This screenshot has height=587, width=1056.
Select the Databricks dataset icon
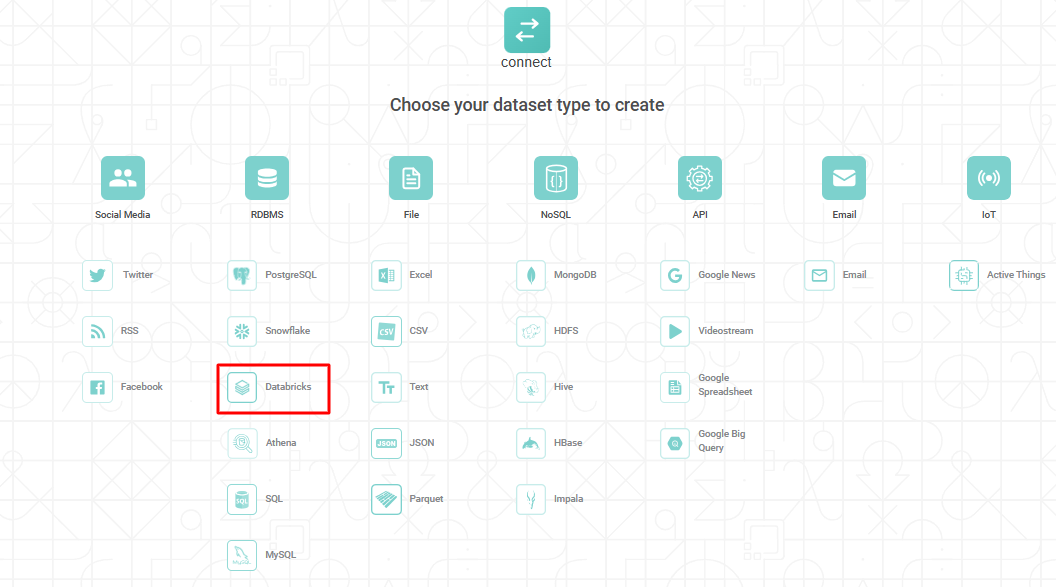pyautogui.click(x=242, y=387)
